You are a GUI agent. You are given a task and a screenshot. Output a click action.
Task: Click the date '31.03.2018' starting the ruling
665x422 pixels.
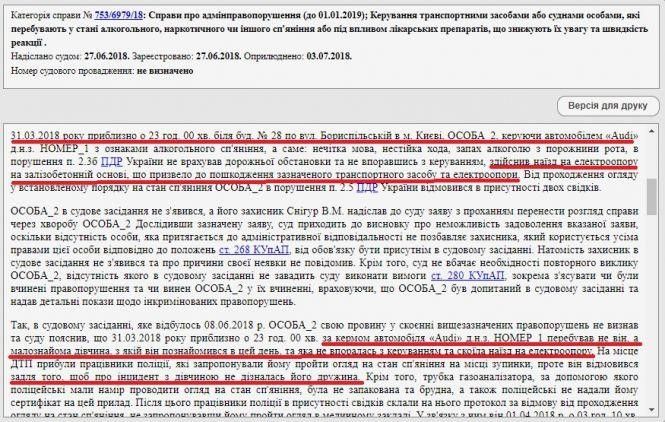pos(36,136)
